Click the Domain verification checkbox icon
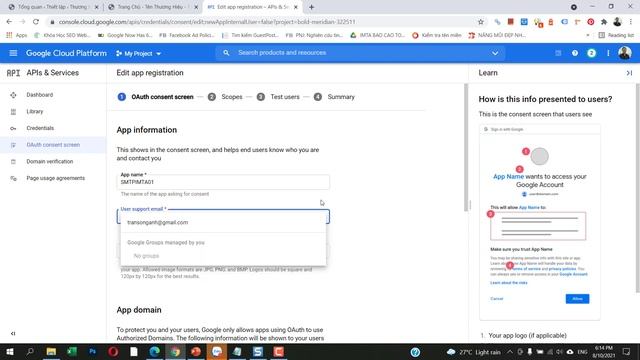This screenshot has width=640, height=360. [x=13, y=162]
